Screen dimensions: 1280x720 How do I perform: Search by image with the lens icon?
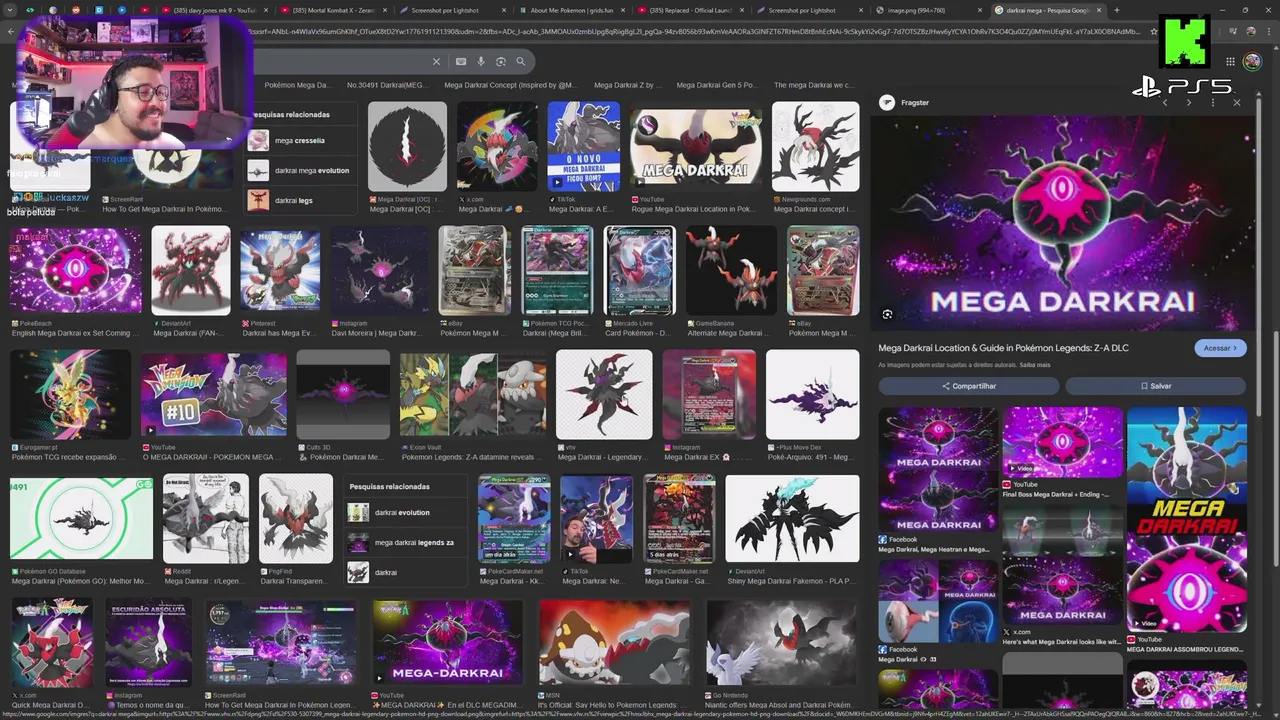tap(501, 61)
